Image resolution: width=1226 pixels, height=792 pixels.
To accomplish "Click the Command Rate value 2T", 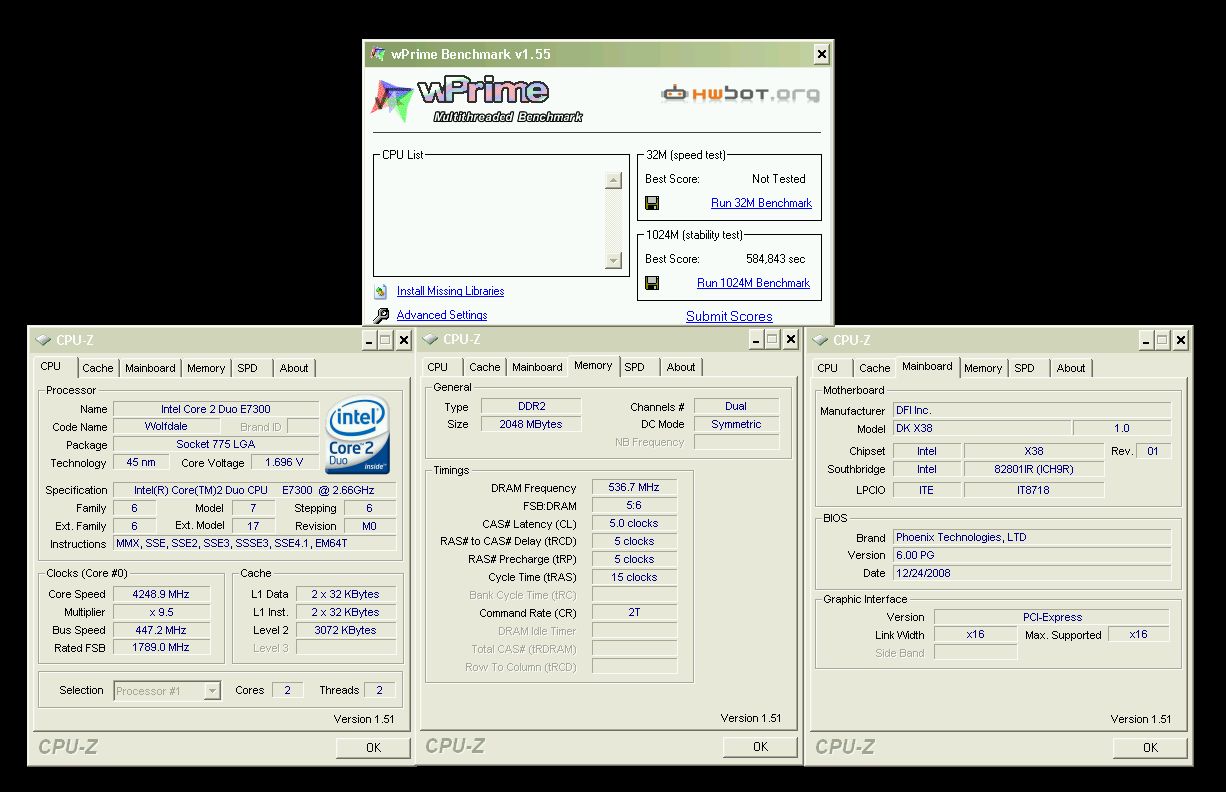I will pyautogui.click(x=634, y=613).
